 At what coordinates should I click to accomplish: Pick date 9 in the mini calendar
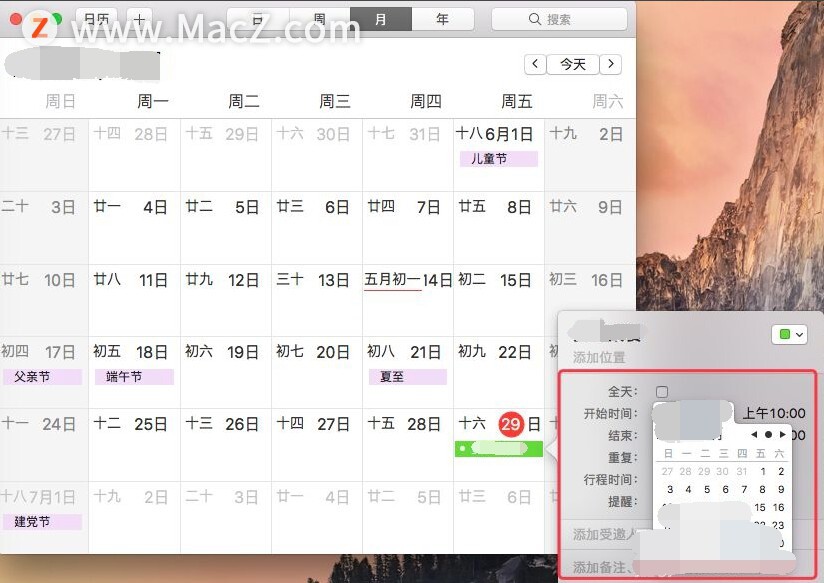coord(781,489)
